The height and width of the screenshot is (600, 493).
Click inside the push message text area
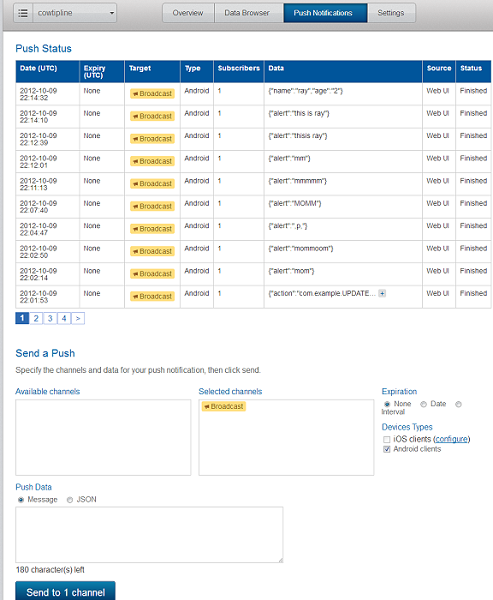click(x=149, y=535)
